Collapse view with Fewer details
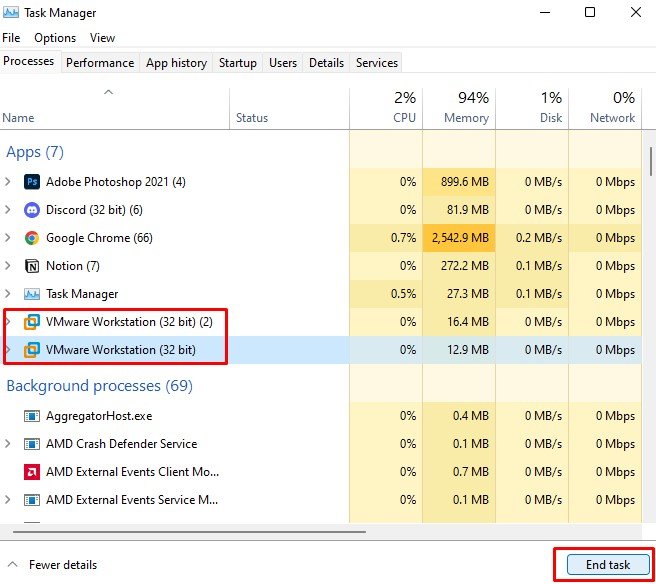The image size is (656, 584). 53,565
